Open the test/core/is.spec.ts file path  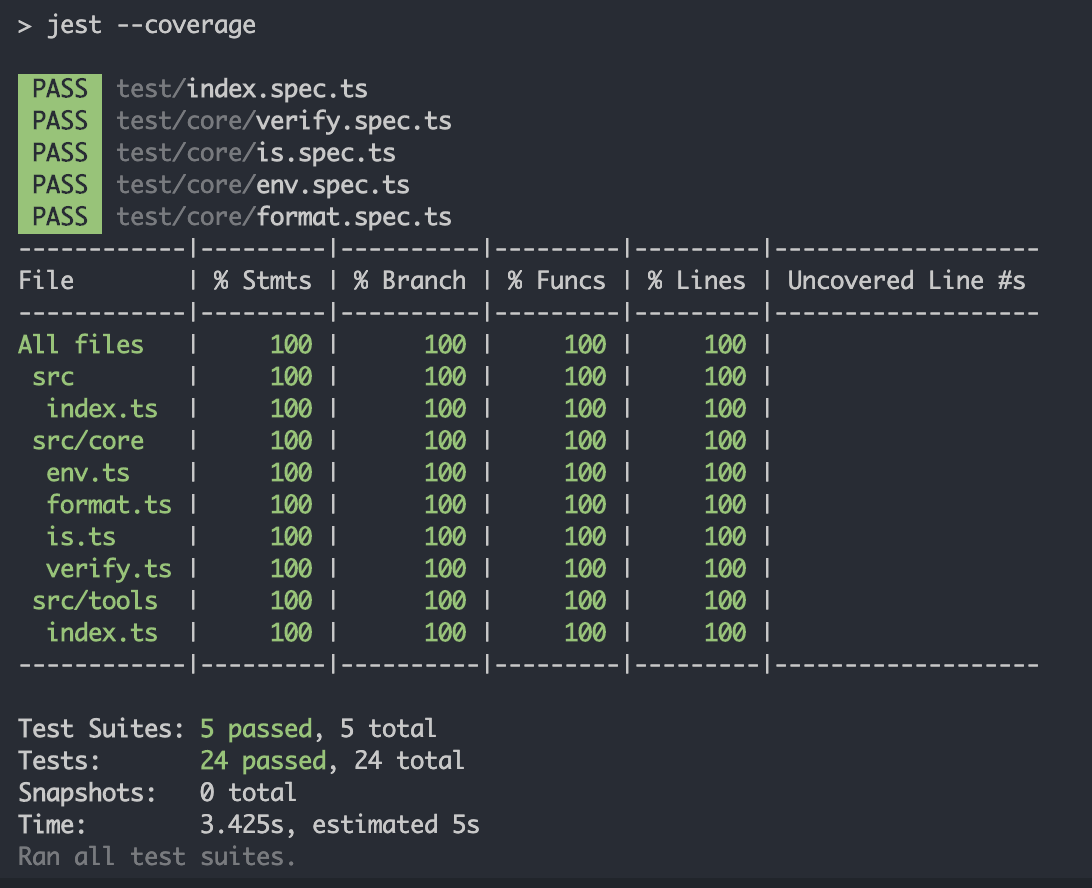point(256,153)
